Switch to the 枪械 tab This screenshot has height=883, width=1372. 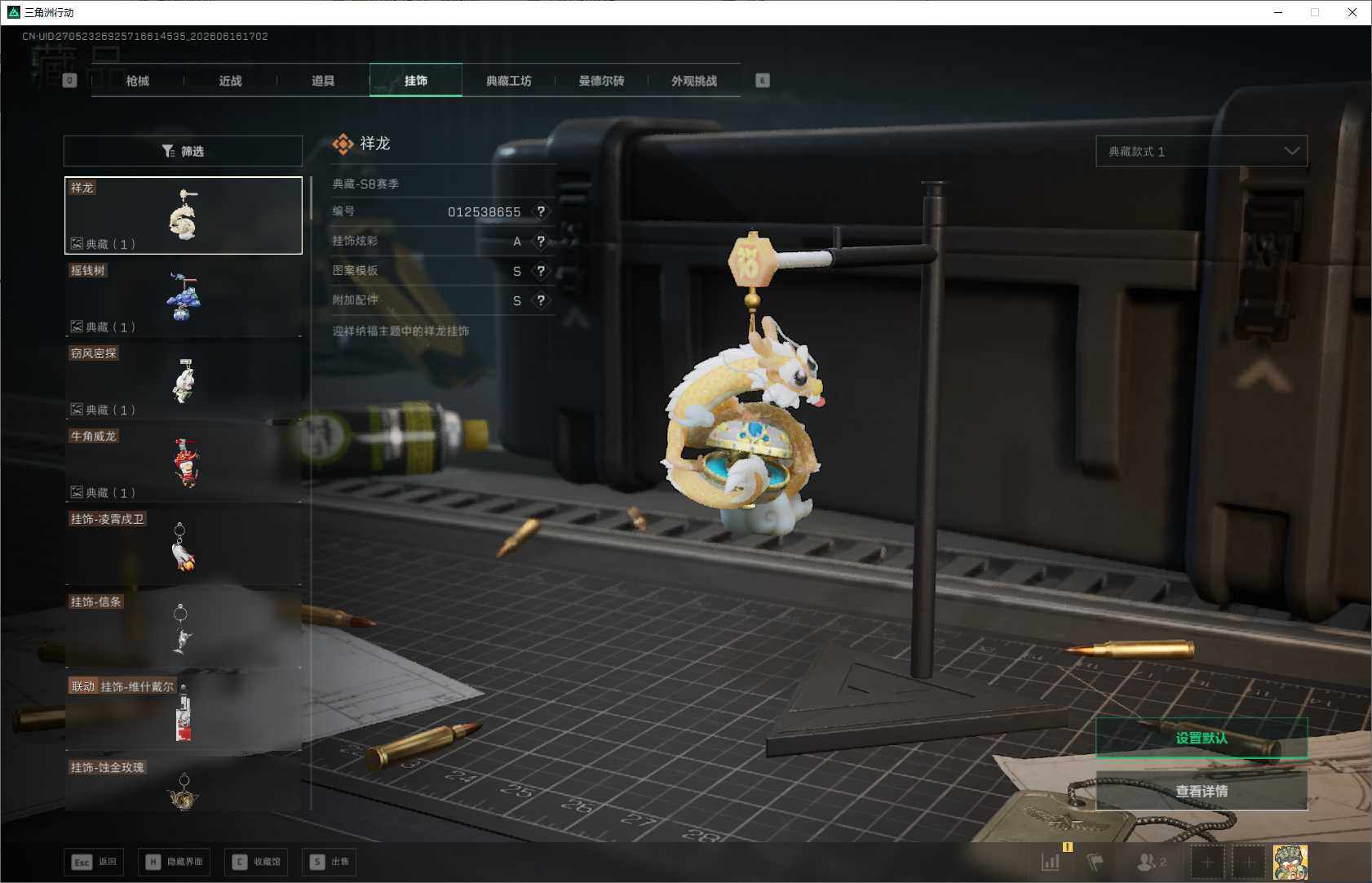pos(138,81)
